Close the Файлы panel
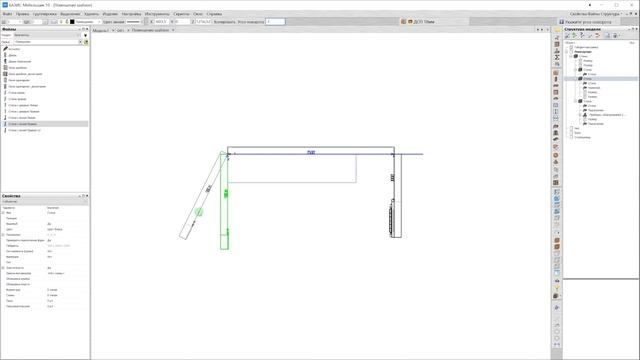The image size is (640, 360). [x=87, y=29]
